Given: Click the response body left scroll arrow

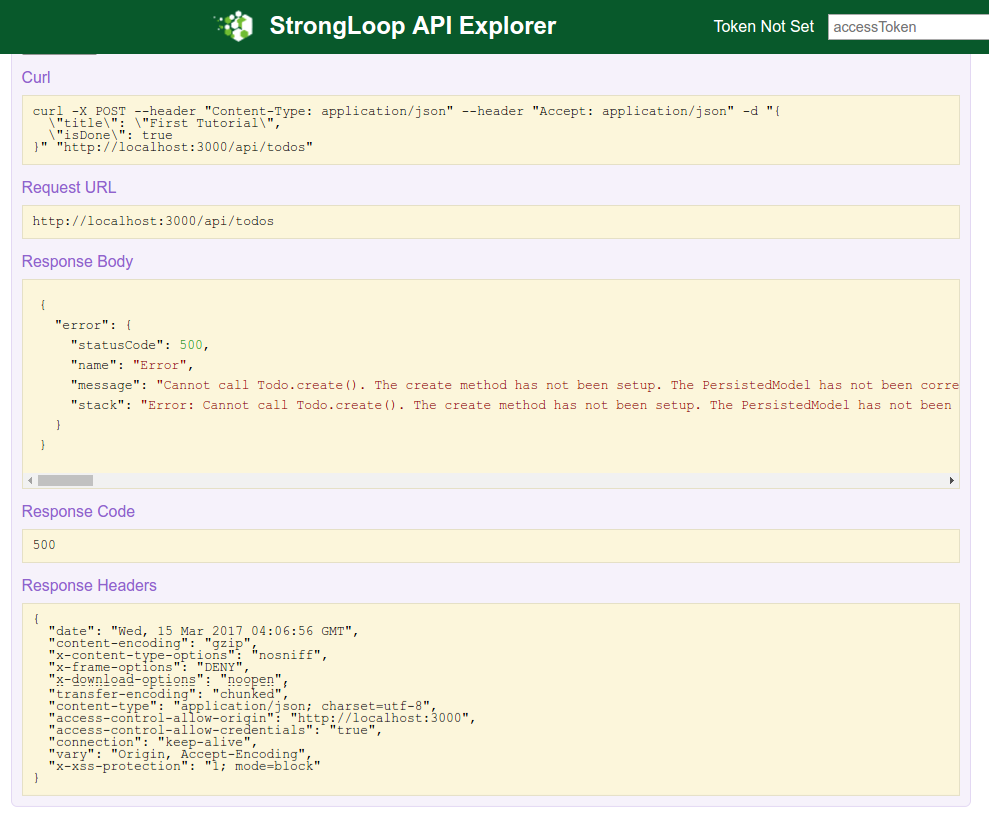Looking at the screenshot, I should (29, 481).
